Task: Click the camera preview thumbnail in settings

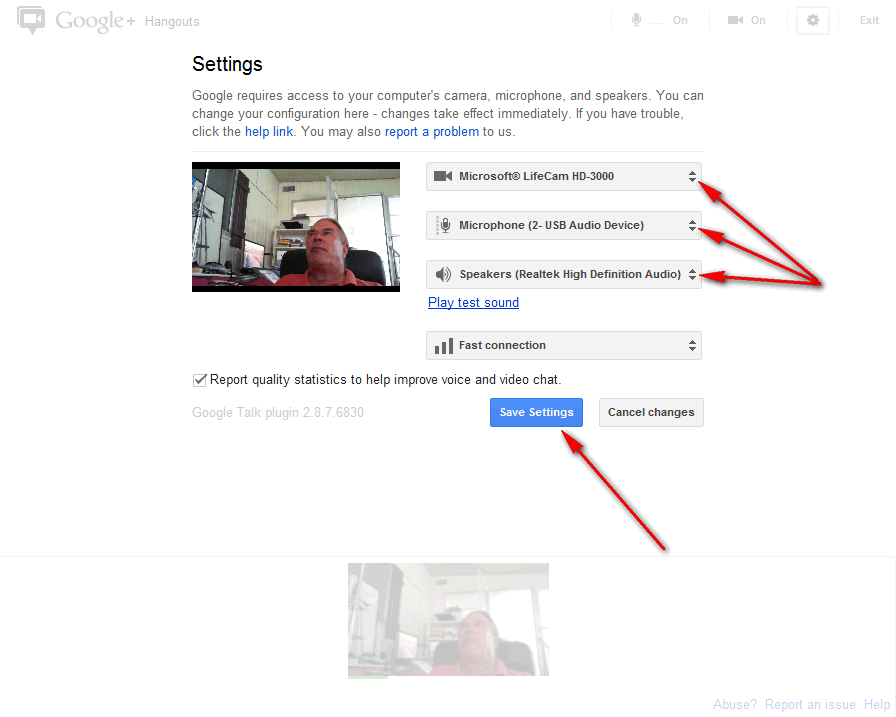Action: (296, 227)
